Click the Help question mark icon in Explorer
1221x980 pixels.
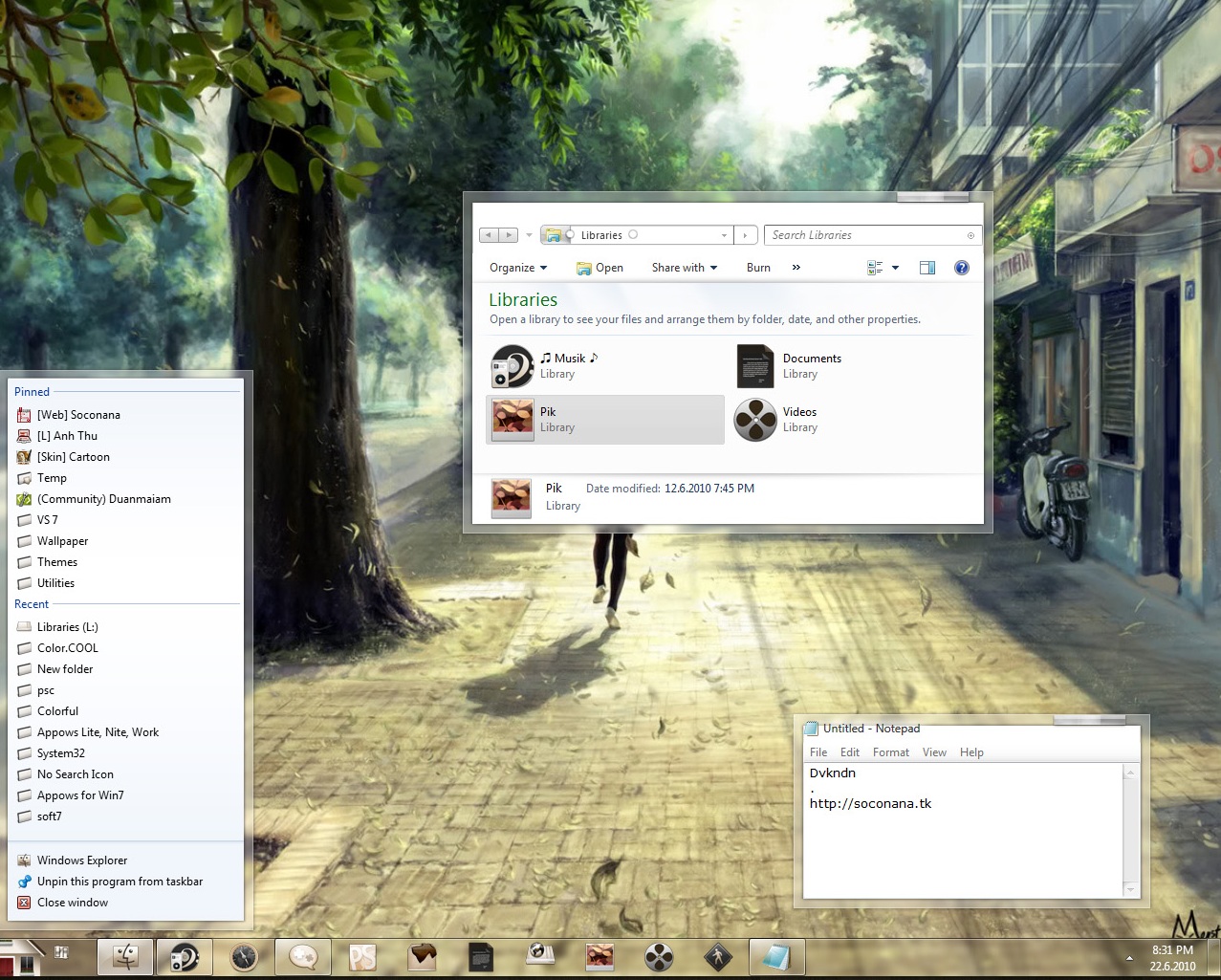click(961, 268)
